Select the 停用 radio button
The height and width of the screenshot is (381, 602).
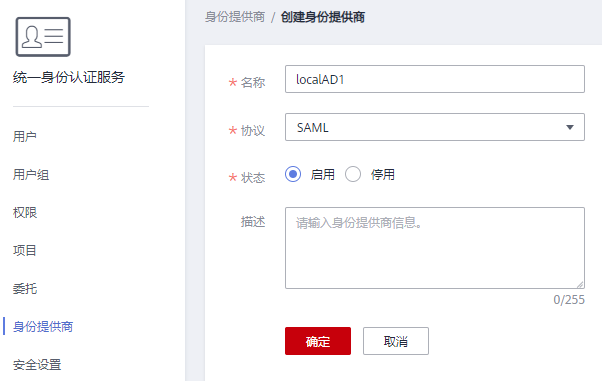353,174
